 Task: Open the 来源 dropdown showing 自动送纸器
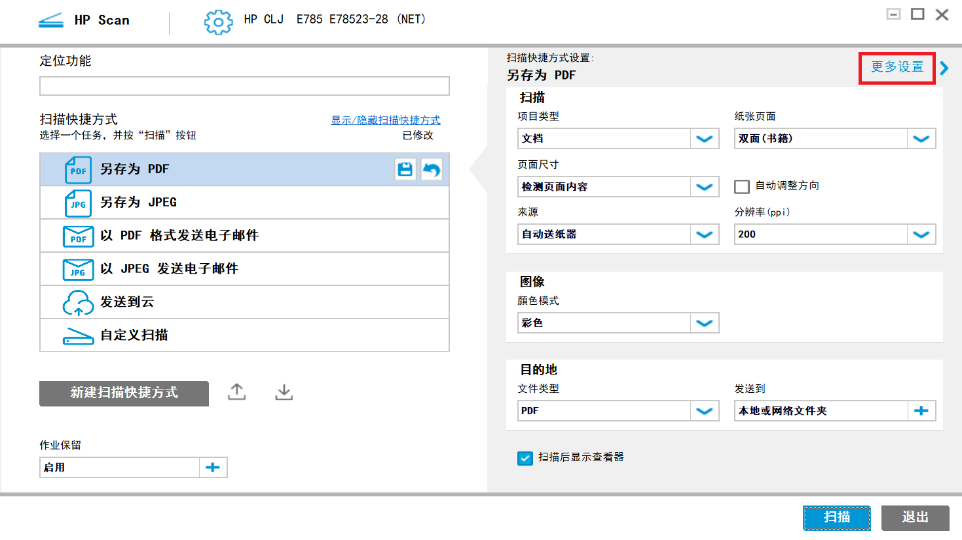click(618, 234)
